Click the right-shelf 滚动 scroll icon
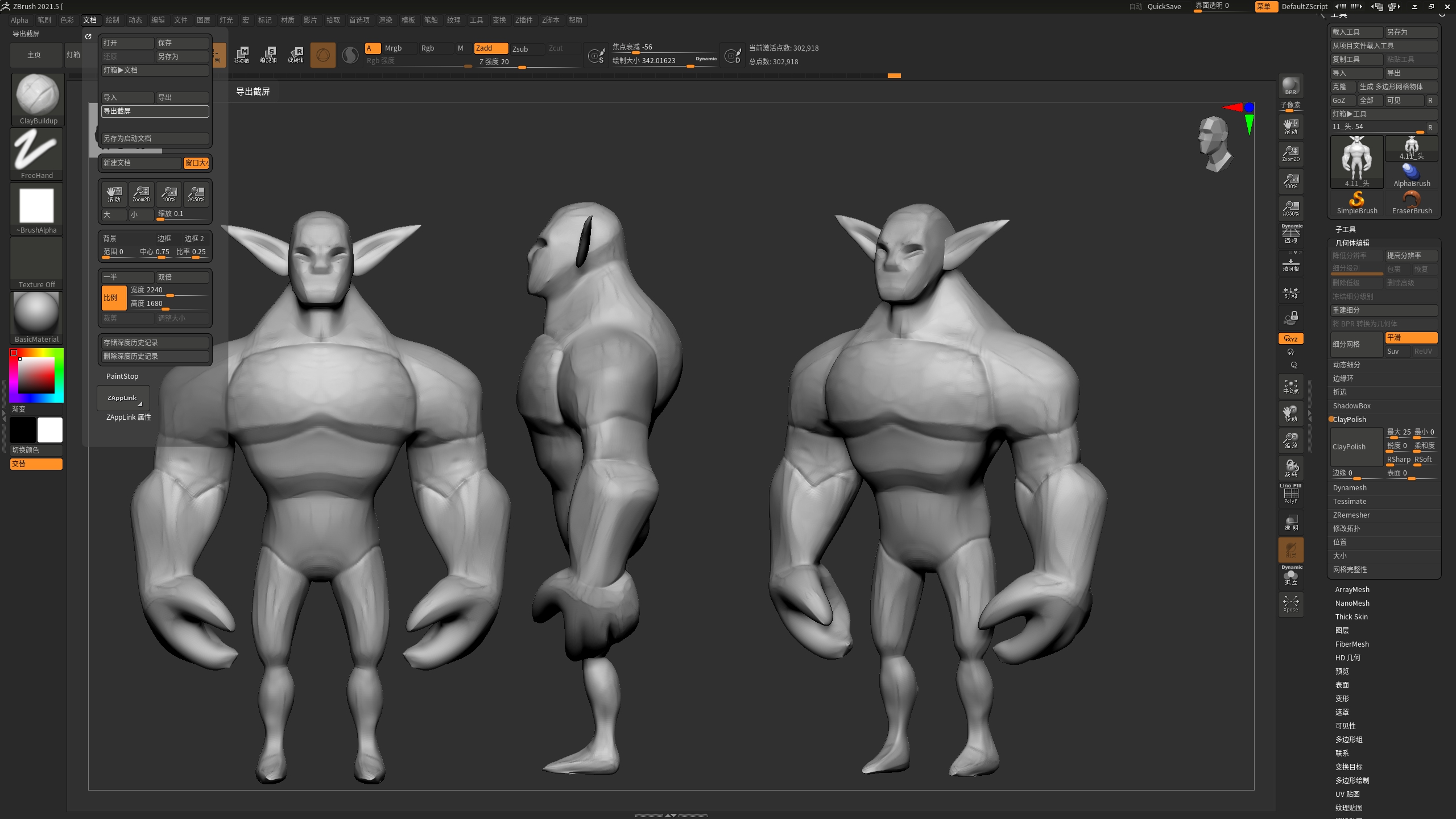Screen dimensions: 1456x819 1290,126
